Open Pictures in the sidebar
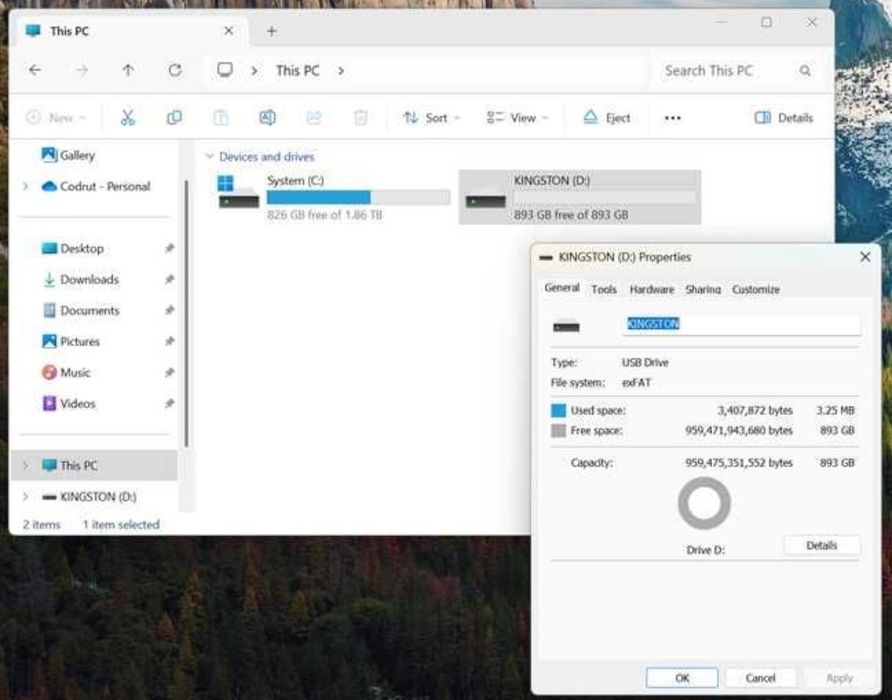The height and width of the screenshot is (700, 892). tap(71, 341)
